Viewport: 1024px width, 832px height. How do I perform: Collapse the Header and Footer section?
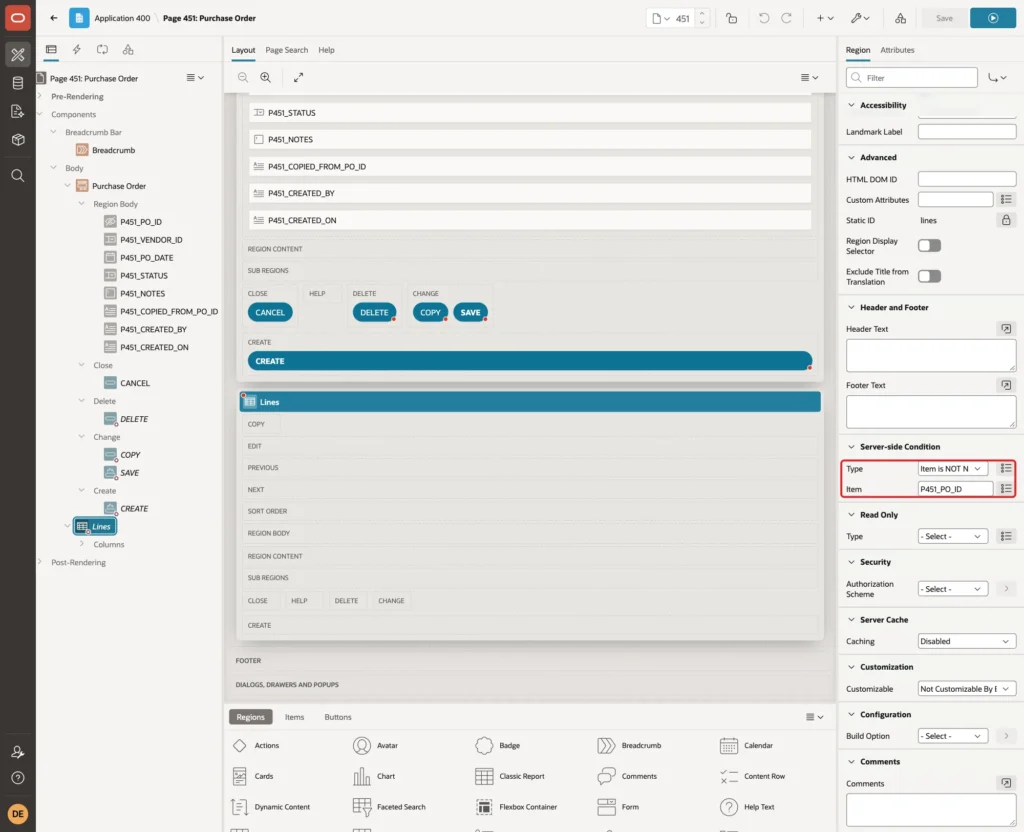click(851, 308)
